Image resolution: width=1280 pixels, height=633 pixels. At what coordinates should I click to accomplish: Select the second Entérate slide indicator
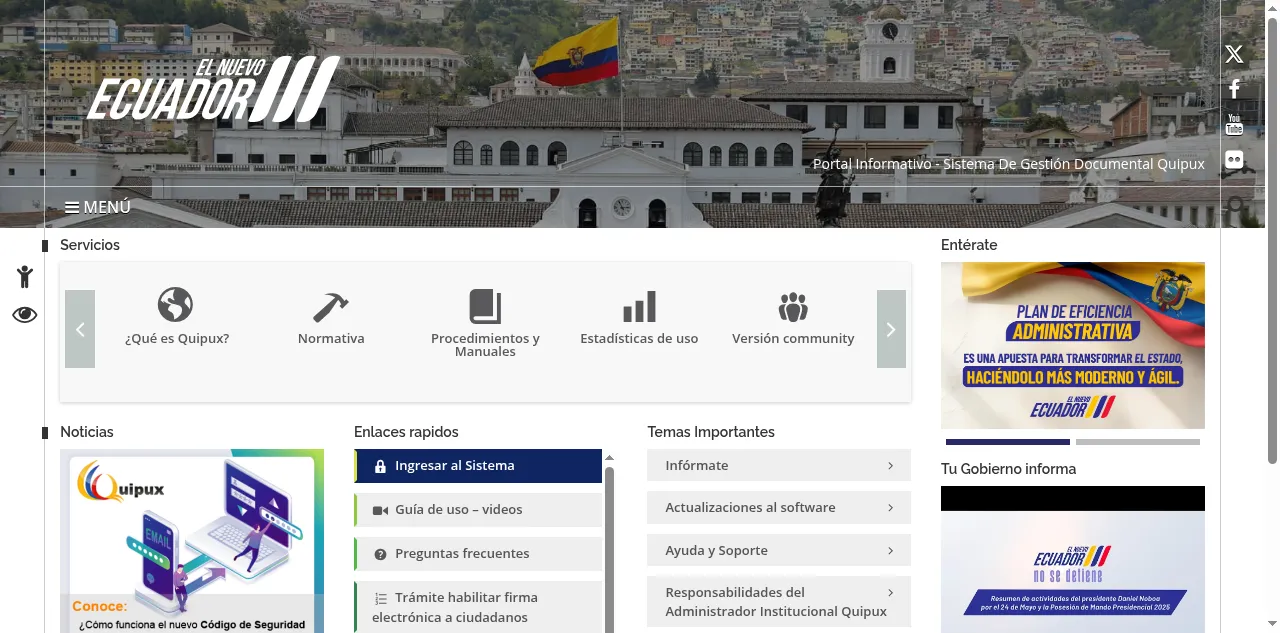pyautogui.click(x=1138, y=442)
